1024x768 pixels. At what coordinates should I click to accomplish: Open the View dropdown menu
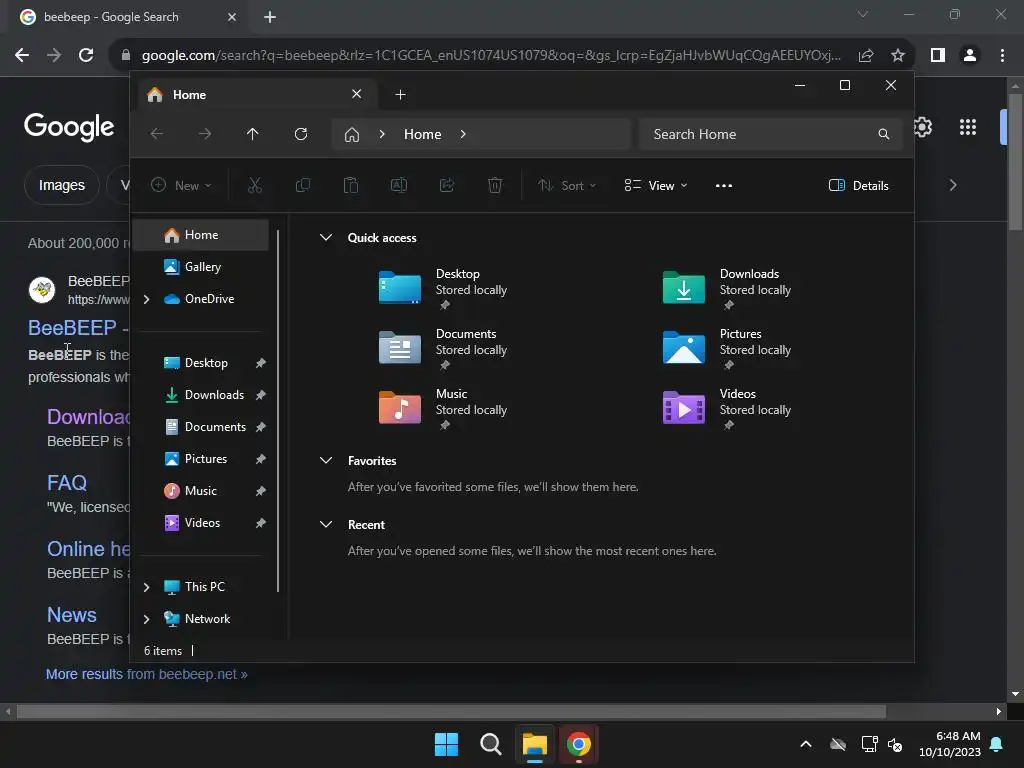tap(656, 185)
